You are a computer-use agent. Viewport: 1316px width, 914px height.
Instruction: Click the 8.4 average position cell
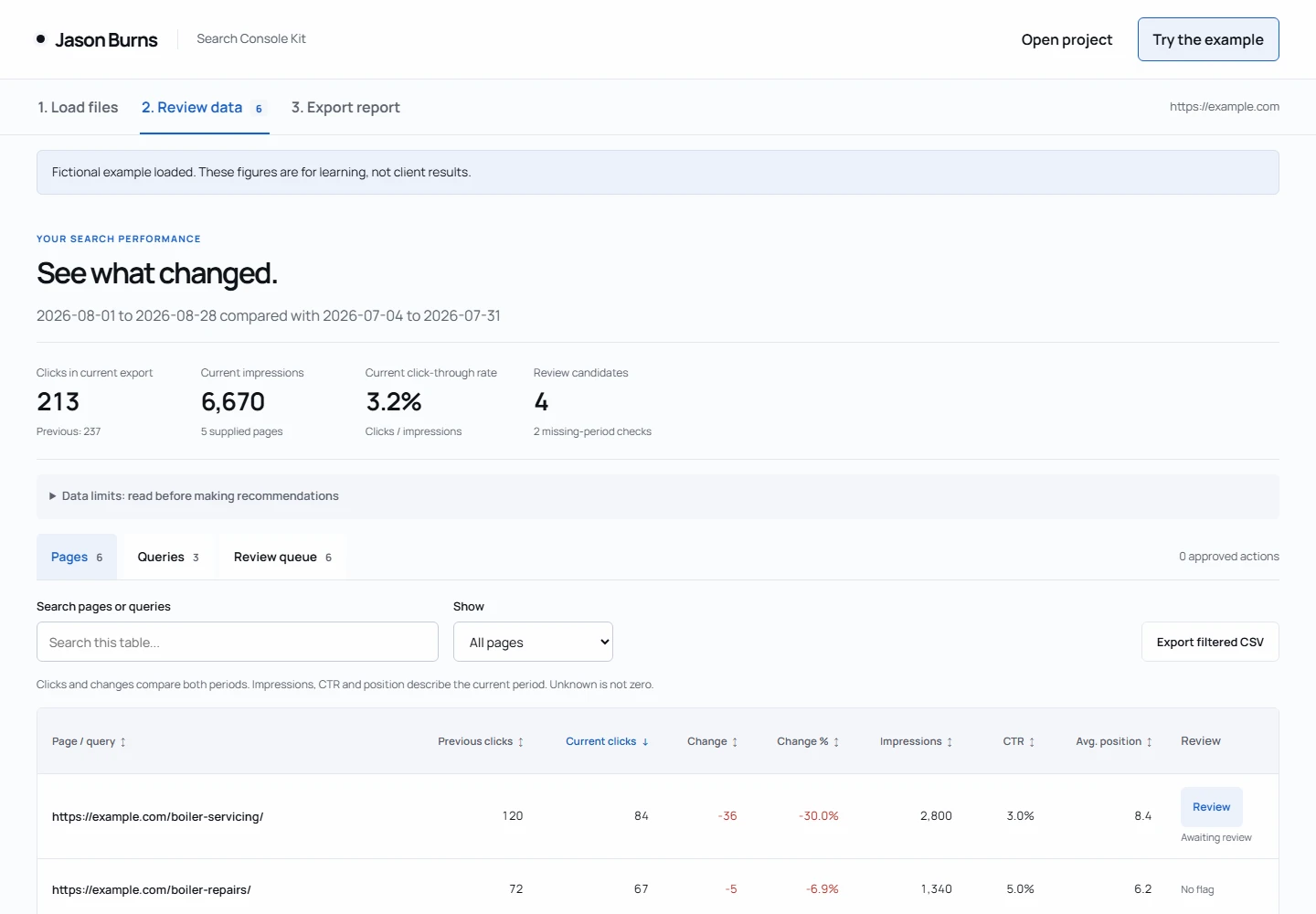[x=1142, y=816]
